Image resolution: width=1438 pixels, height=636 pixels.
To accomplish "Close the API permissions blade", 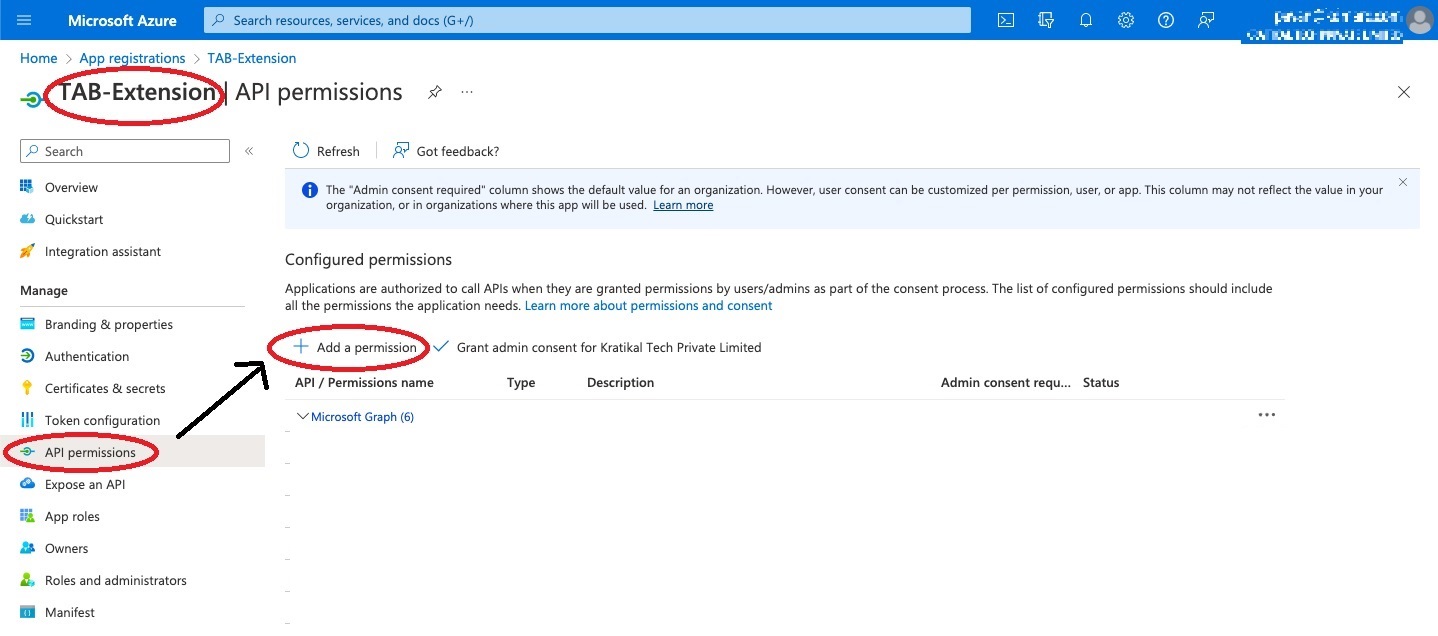I will (1404, 92).
